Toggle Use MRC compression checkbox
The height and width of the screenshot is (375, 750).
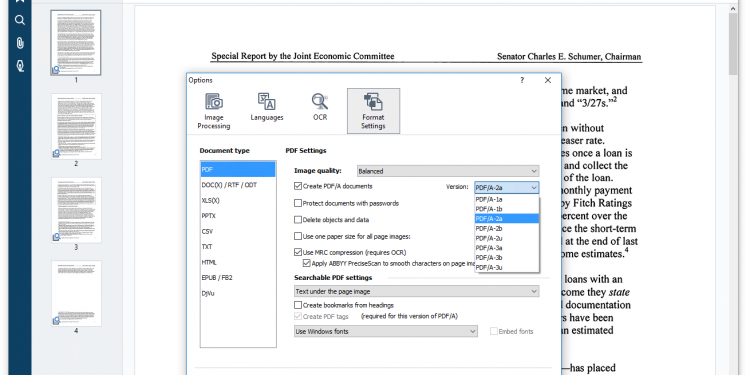click(298, 252)
